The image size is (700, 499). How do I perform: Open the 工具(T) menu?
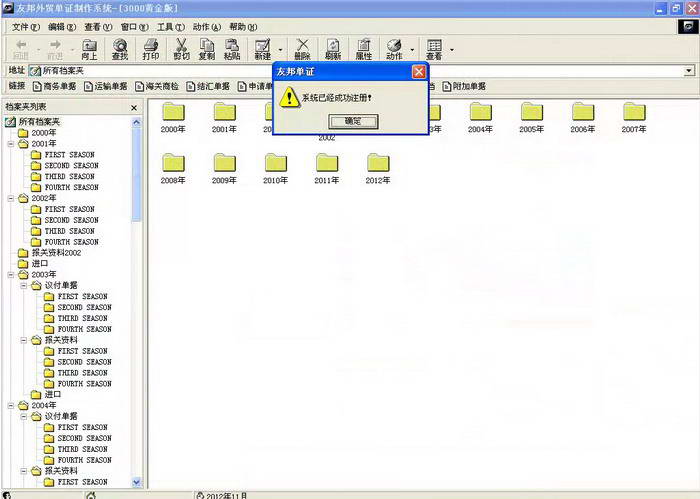tap(171, 27)
